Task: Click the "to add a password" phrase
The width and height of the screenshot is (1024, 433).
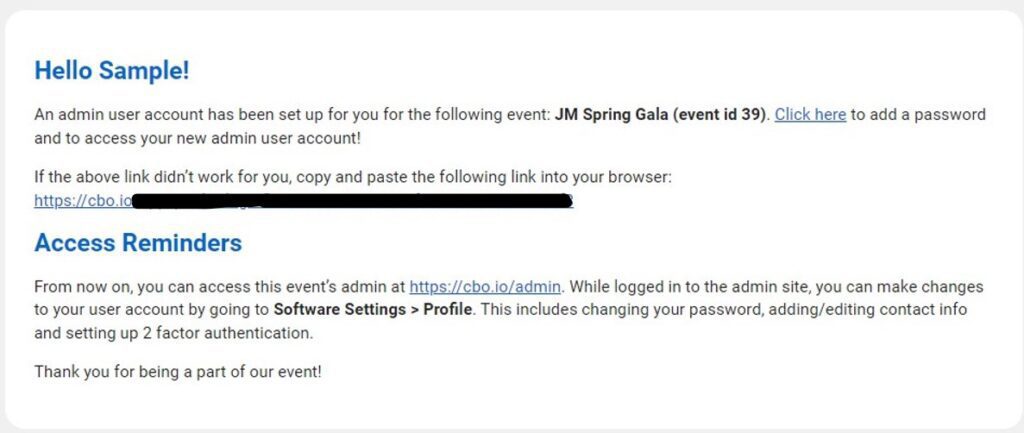Action: 918,114
